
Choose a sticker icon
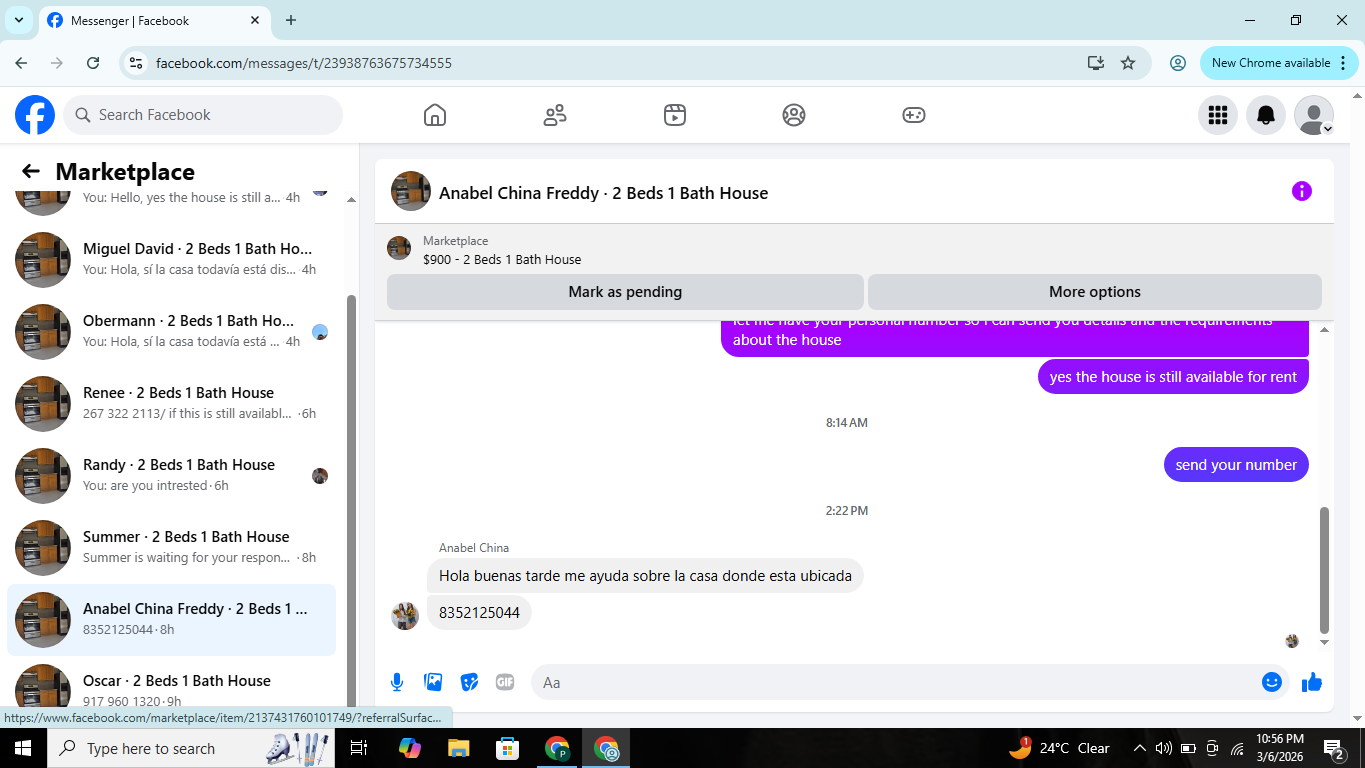469,682
